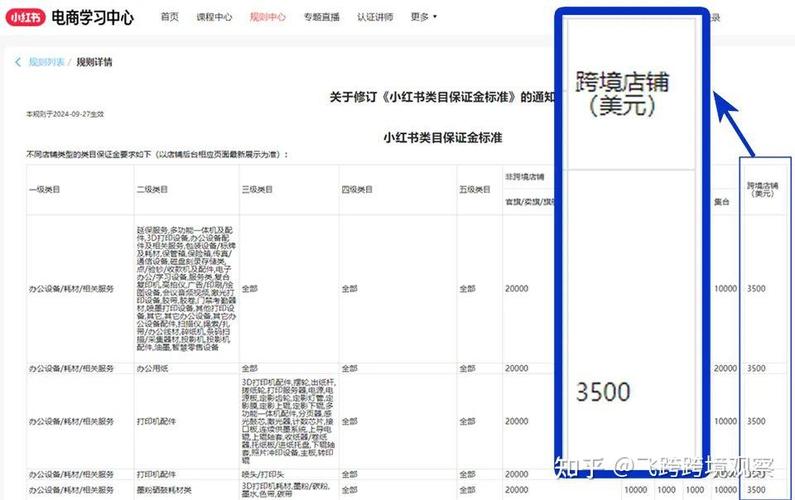Return to 规则列表 via breadcrumb link

pyautogui.click(x=46, y=62)
